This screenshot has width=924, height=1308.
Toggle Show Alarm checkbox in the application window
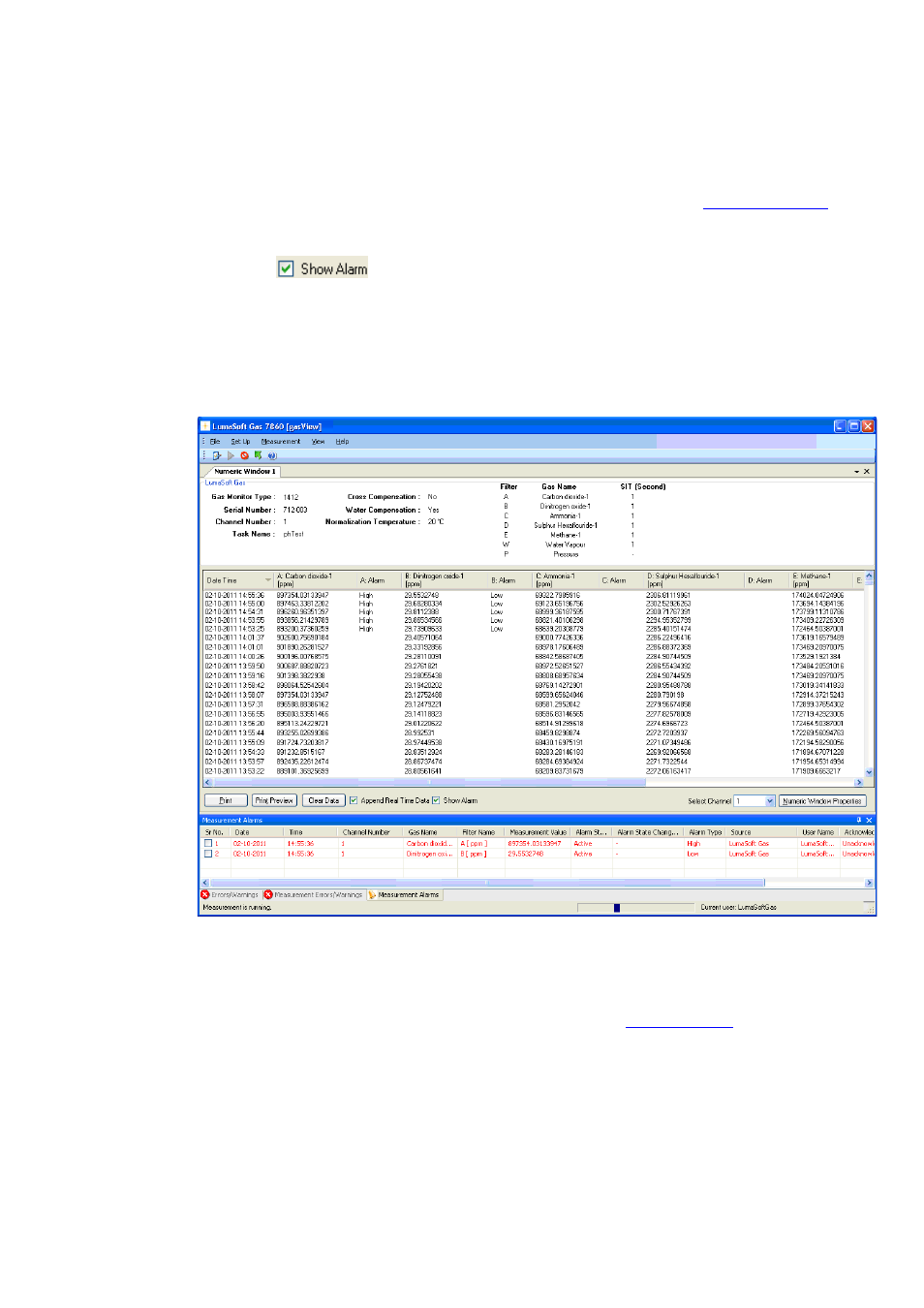point(436,800)
